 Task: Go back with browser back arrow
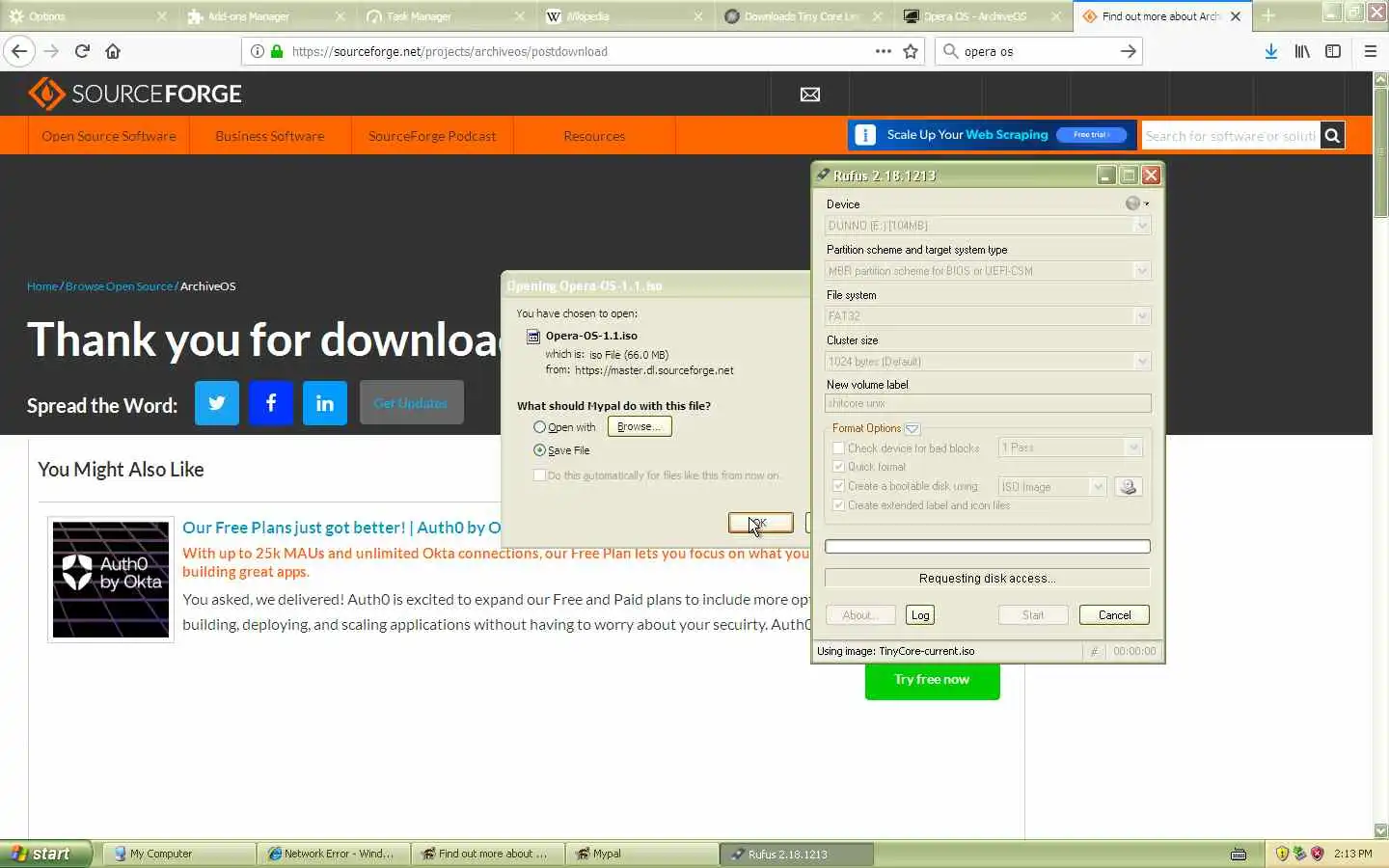tap(19, 51)
